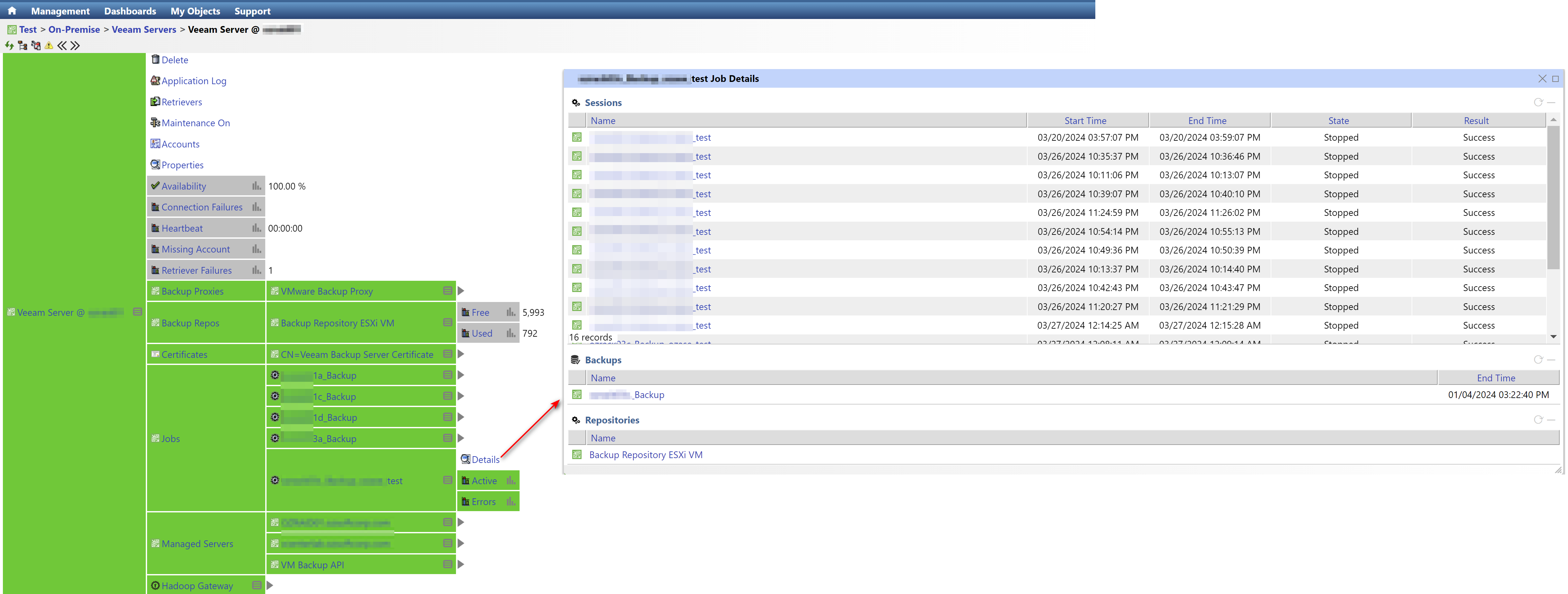Go to the Home icon in the top bar
The width and height of the screenshot is (1568, 594).
click(12, 10)
